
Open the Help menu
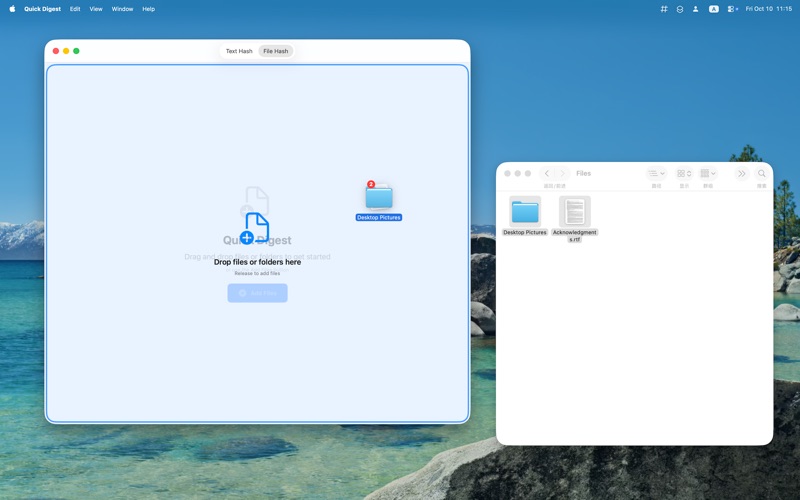pos(148,9)
